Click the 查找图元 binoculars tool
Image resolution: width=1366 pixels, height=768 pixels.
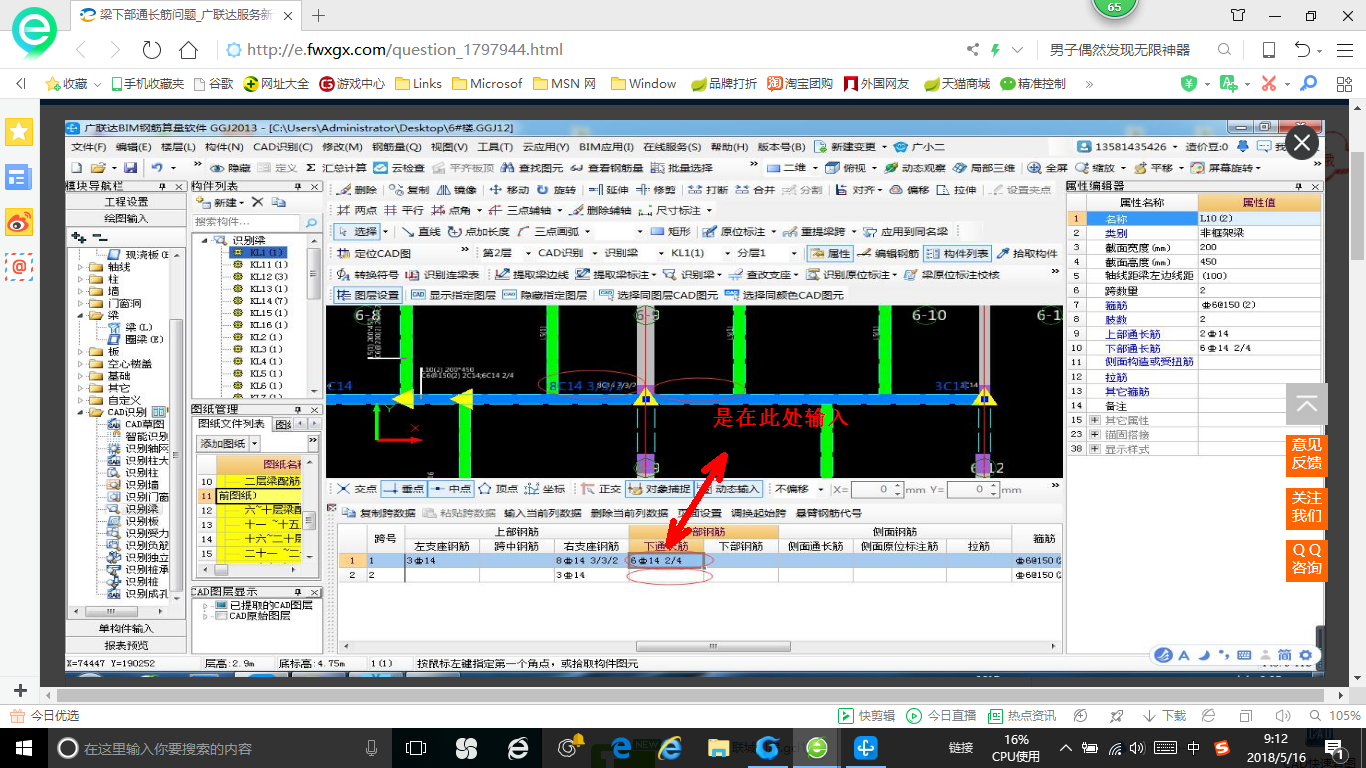coord(532,168)
